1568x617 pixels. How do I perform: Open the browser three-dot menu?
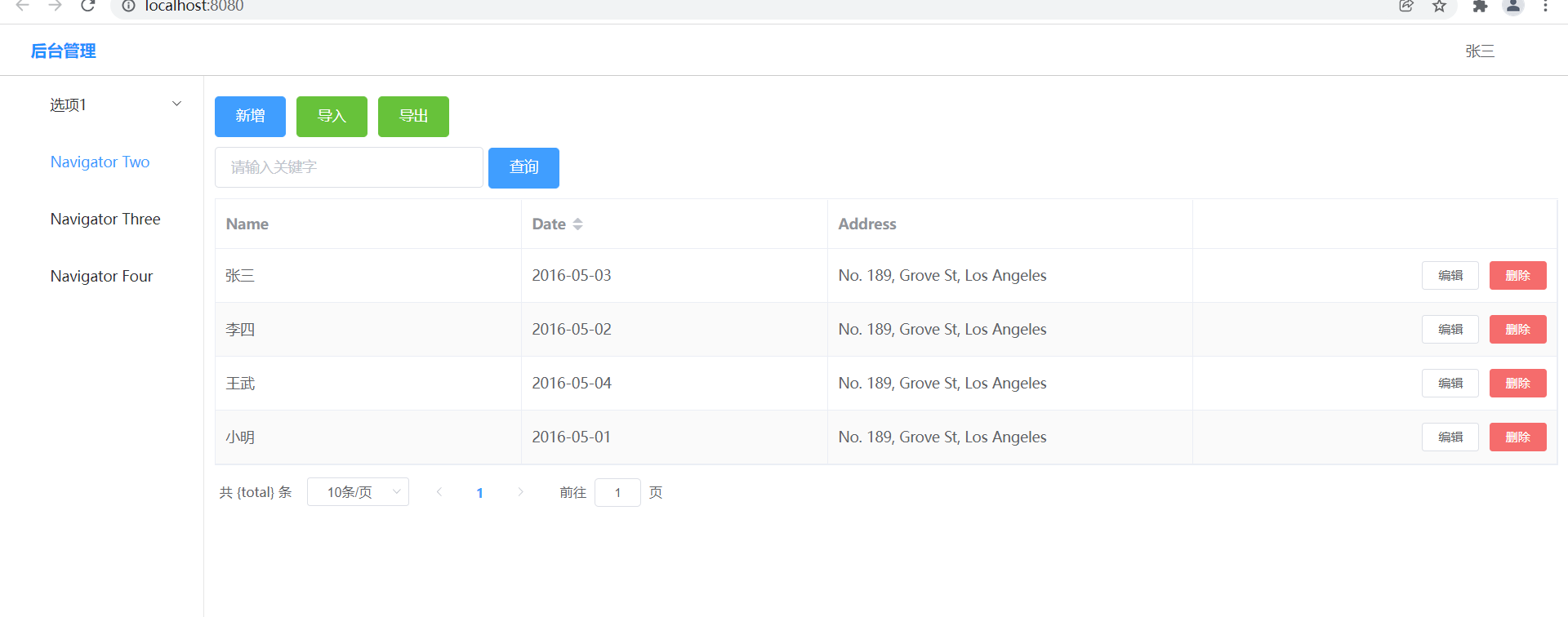[x=1545, y=6]
